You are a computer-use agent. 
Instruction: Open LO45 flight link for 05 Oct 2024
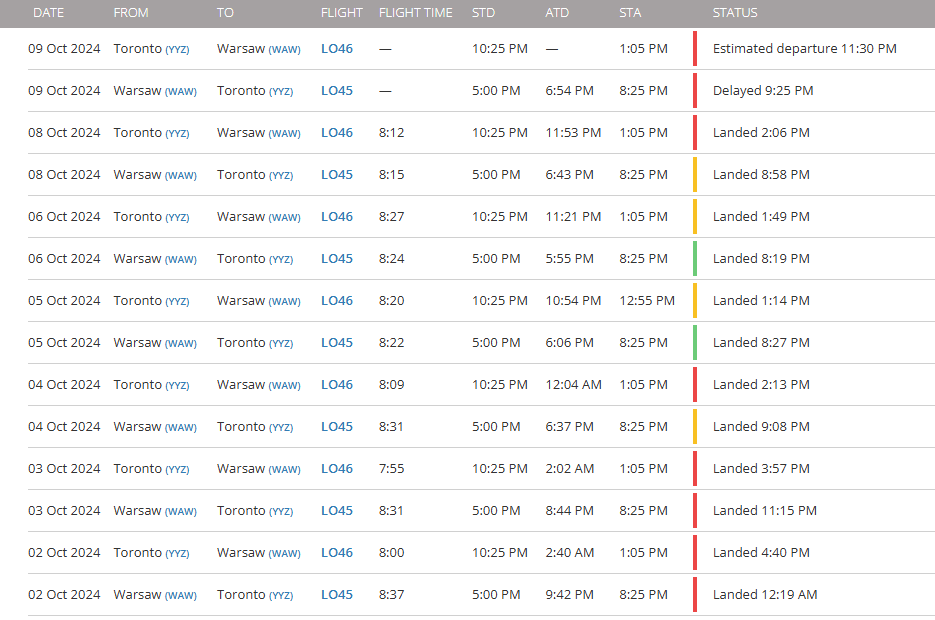(x=337, y=343)
